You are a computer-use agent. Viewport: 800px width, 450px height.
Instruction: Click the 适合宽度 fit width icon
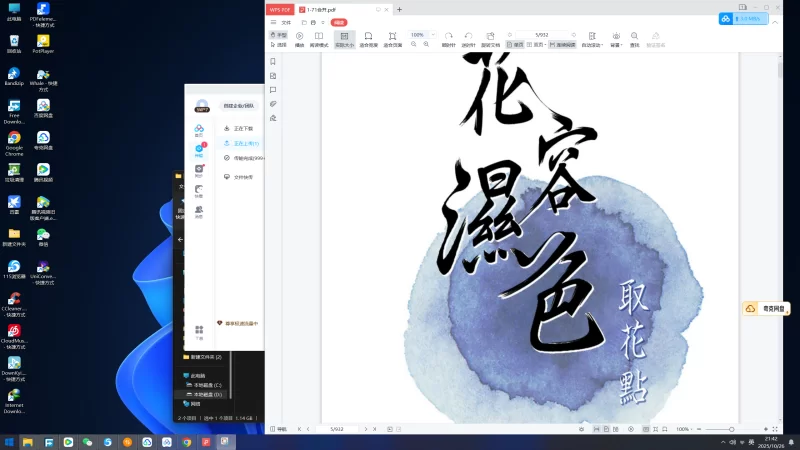(x=368, y=39)
